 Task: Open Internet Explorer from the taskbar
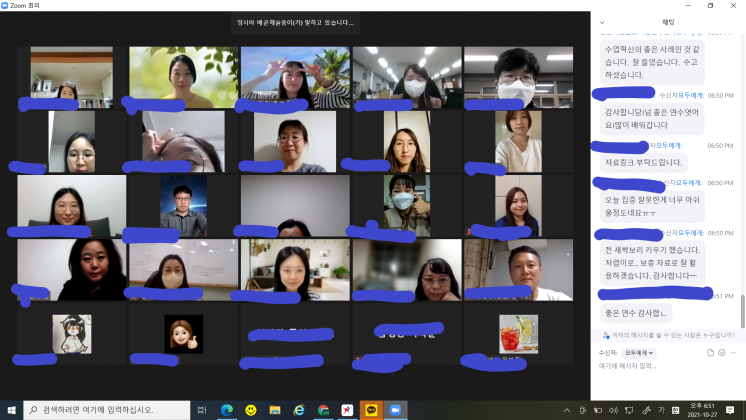coord(298,410)
